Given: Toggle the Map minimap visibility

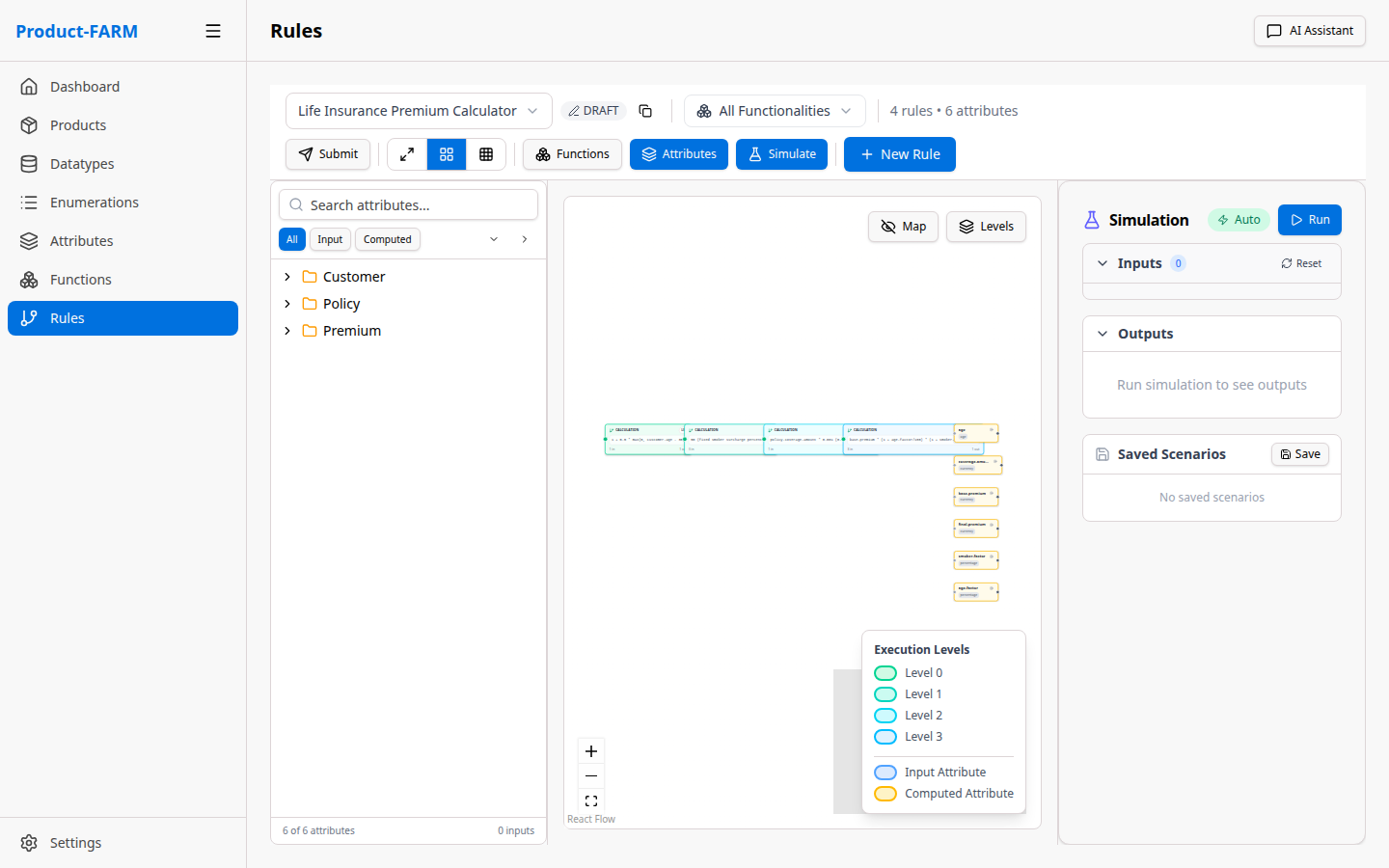Looking at the screenshot, I should tap(903, 227).
